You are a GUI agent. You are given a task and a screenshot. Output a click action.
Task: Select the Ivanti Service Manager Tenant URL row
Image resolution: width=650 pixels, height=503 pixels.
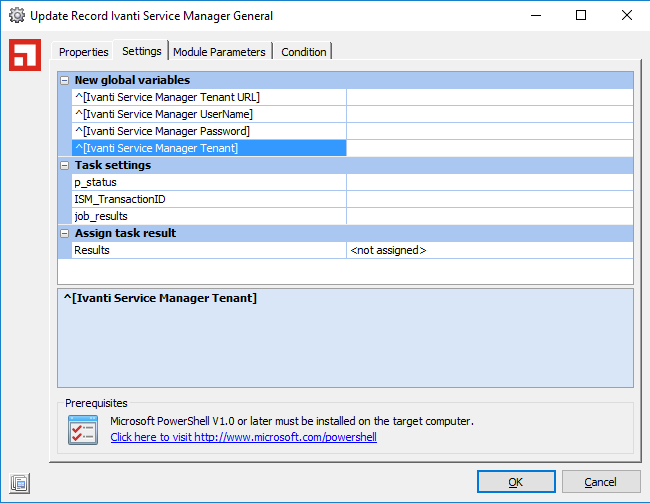click(209, 97)
